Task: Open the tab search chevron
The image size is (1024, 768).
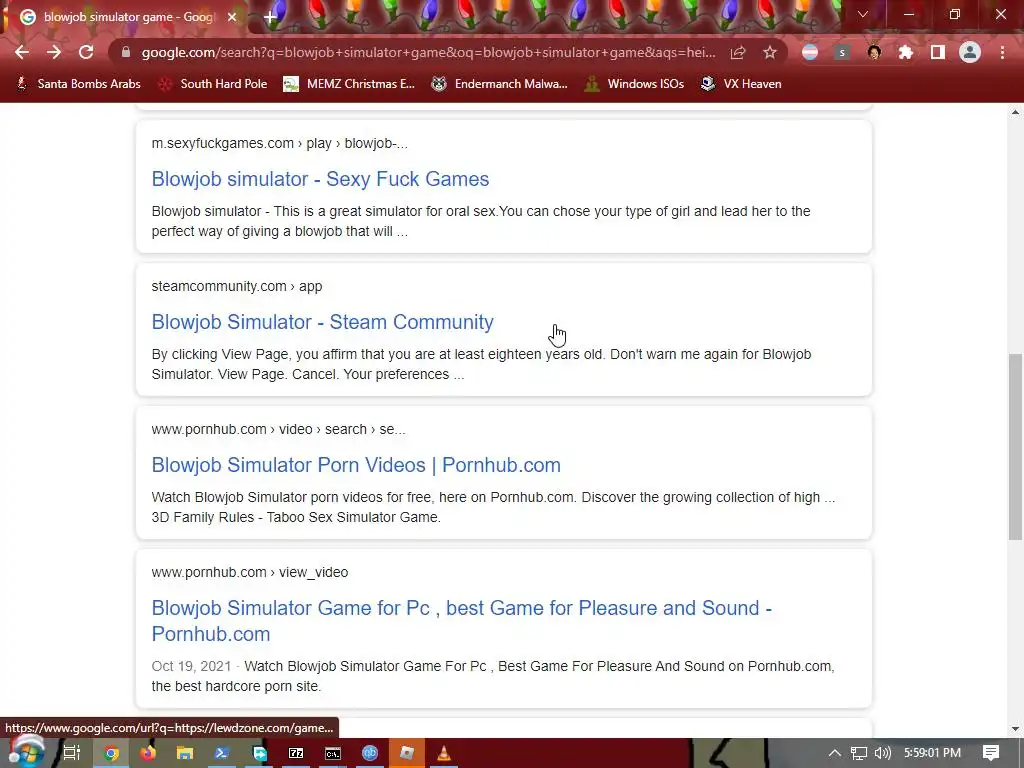Action: (863, 14)
